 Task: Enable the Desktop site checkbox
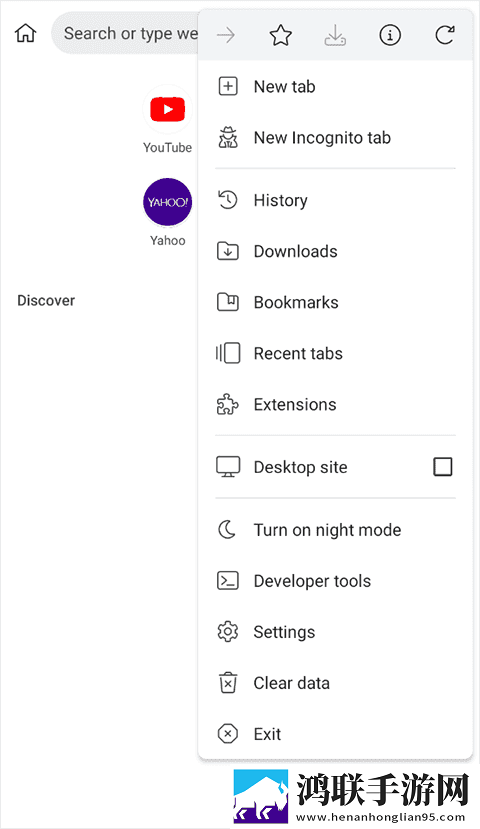coord(442,467)
